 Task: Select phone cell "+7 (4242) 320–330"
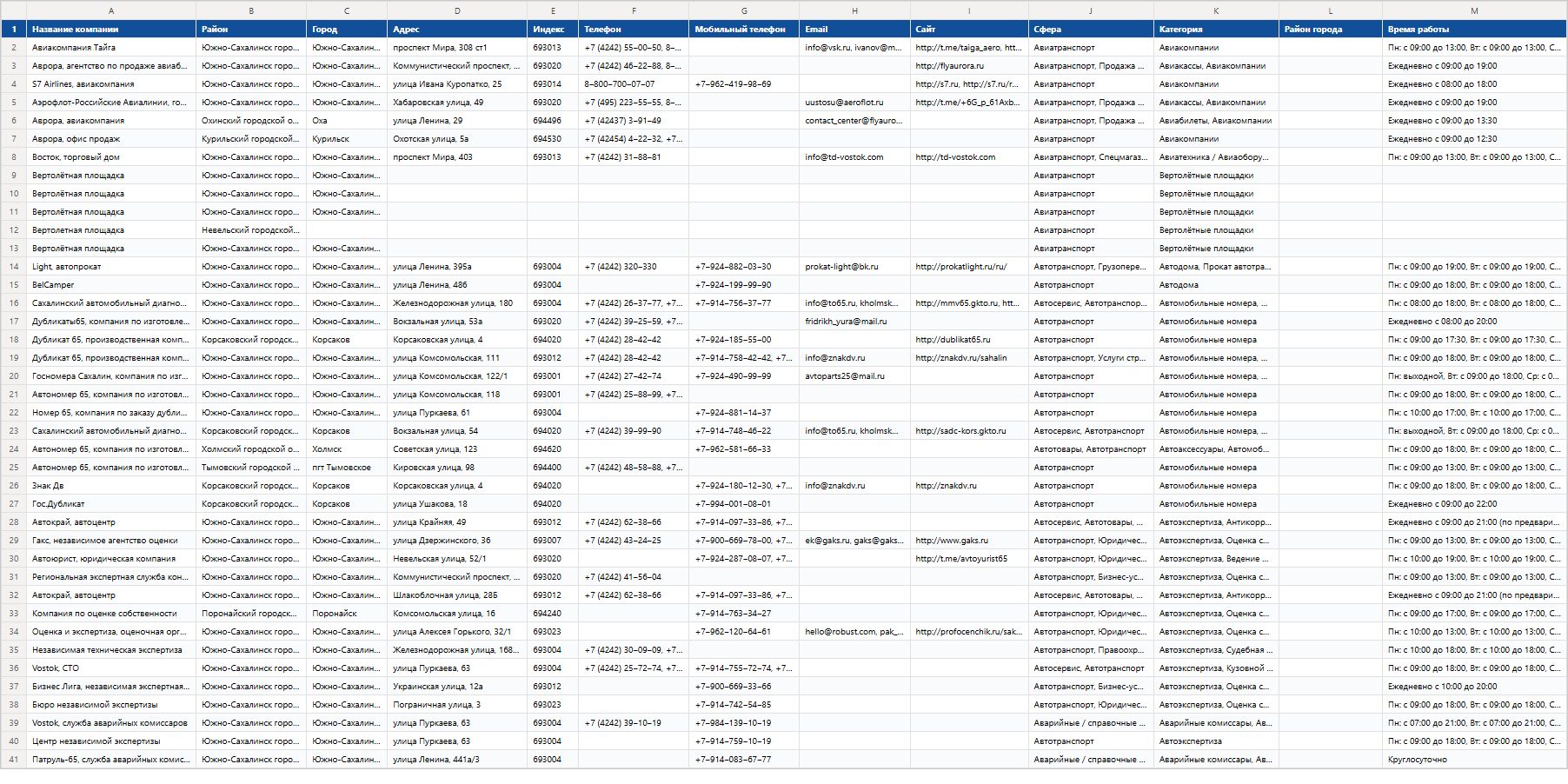point(634,267)
